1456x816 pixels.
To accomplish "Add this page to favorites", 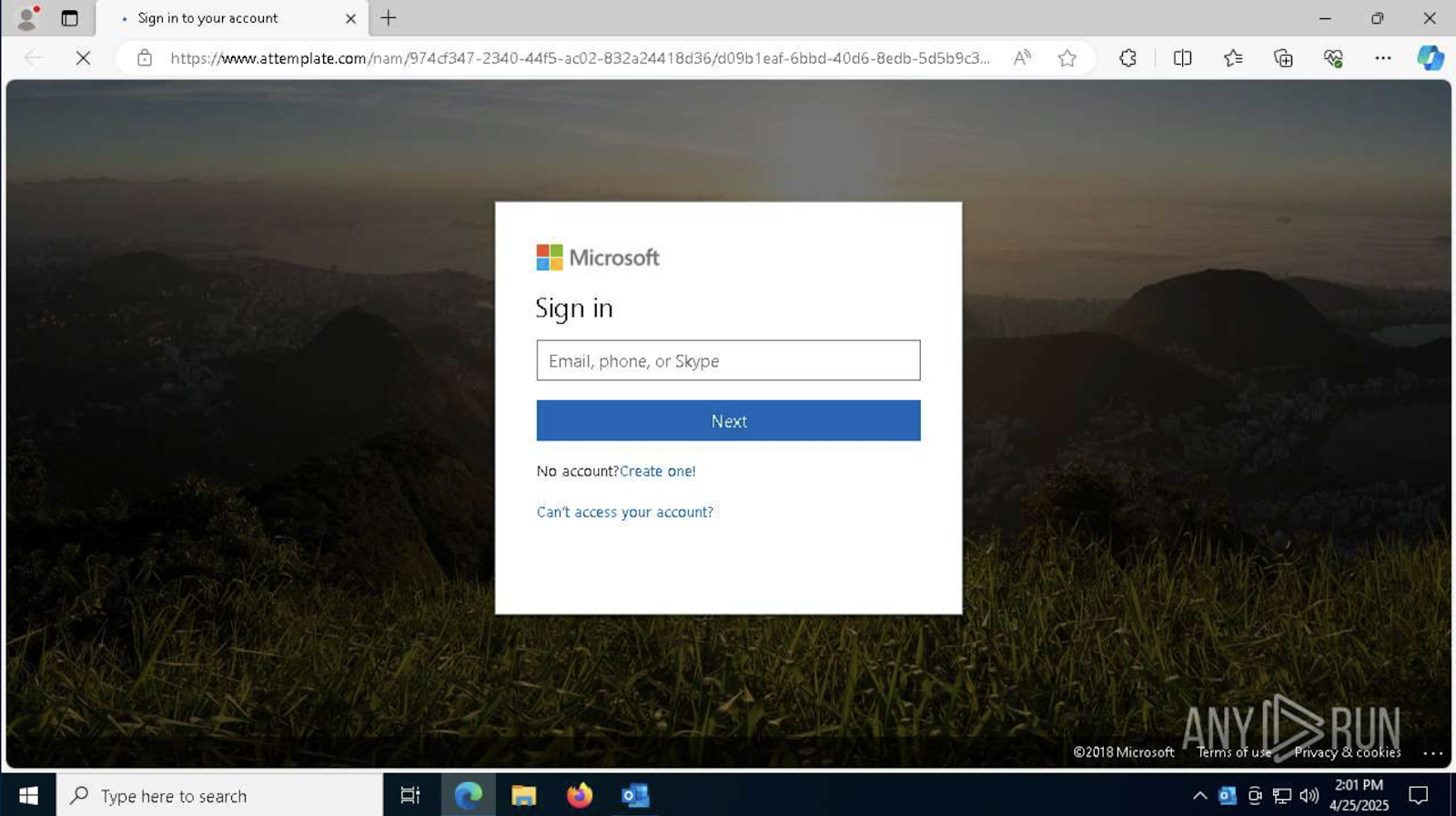I will 1067,58.
